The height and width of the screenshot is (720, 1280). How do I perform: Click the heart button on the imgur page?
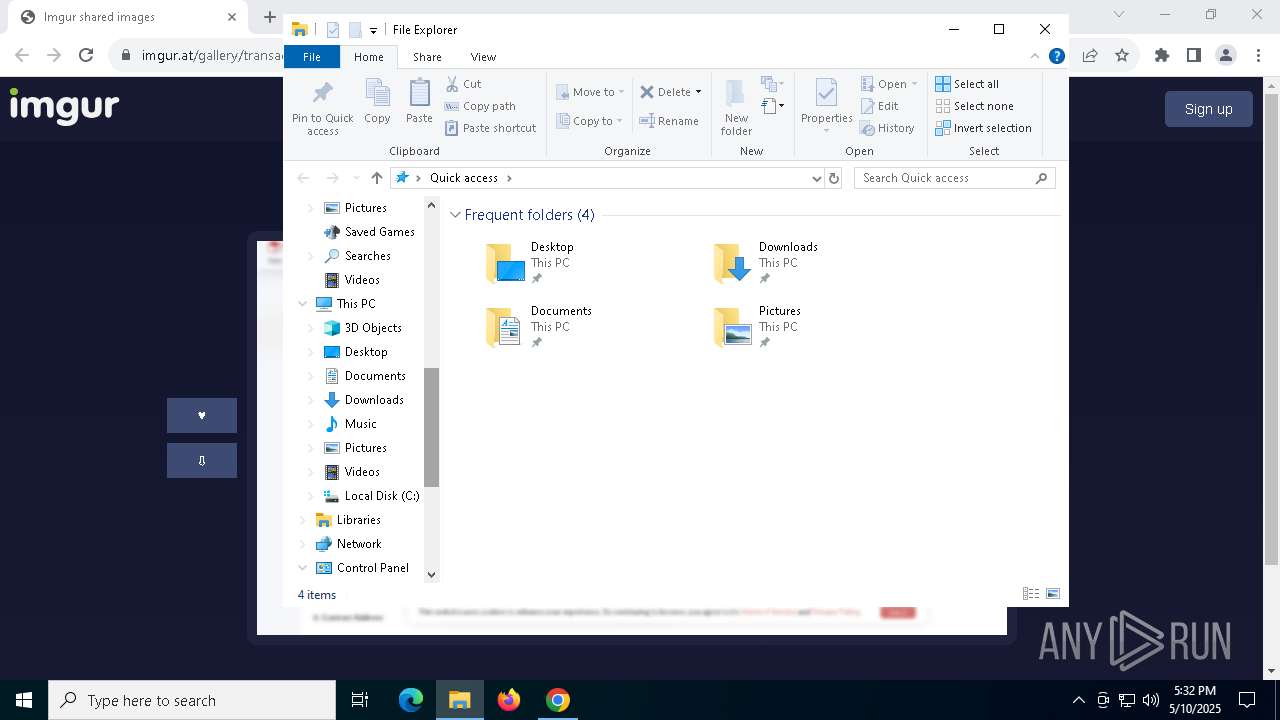202,416
